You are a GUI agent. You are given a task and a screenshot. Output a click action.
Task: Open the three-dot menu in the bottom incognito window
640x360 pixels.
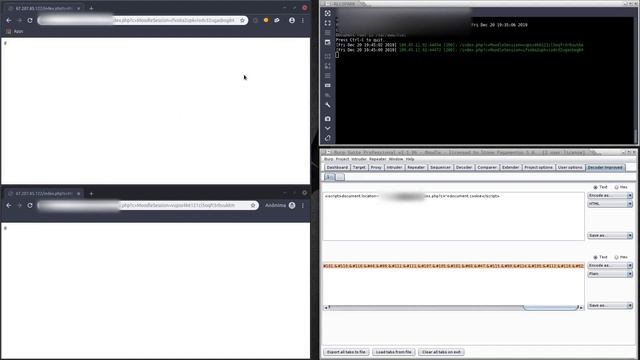[x=303, y=205]
